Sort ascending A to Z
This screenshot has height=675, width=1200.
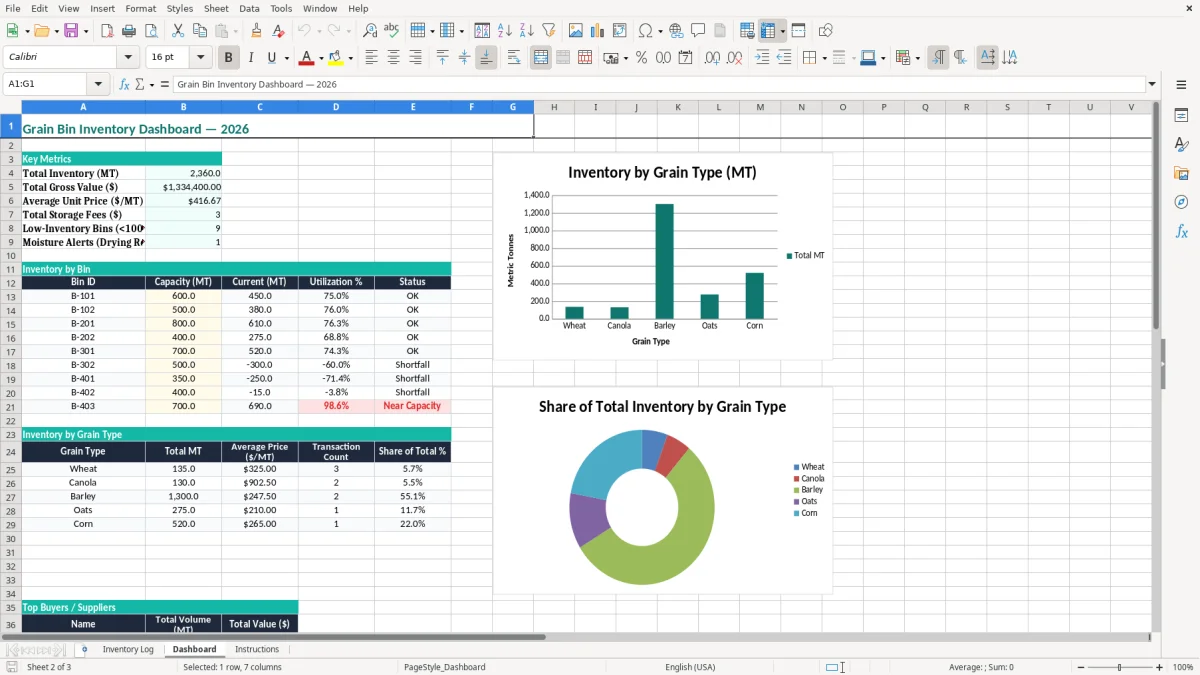click(504, 31)
